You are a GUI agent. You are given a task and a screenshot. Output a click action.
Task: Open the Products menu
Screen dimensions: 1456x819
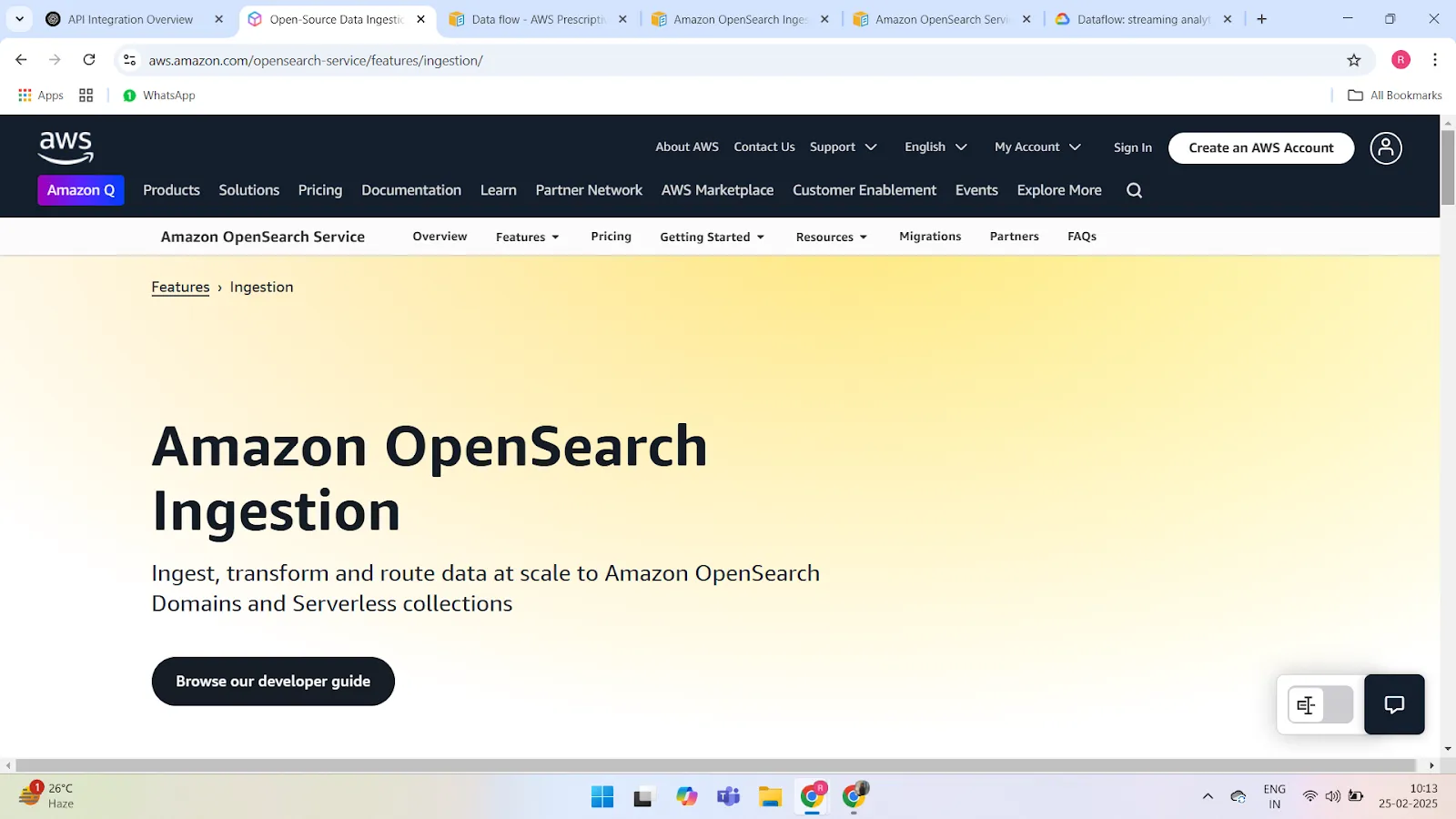tap(171, 190)
